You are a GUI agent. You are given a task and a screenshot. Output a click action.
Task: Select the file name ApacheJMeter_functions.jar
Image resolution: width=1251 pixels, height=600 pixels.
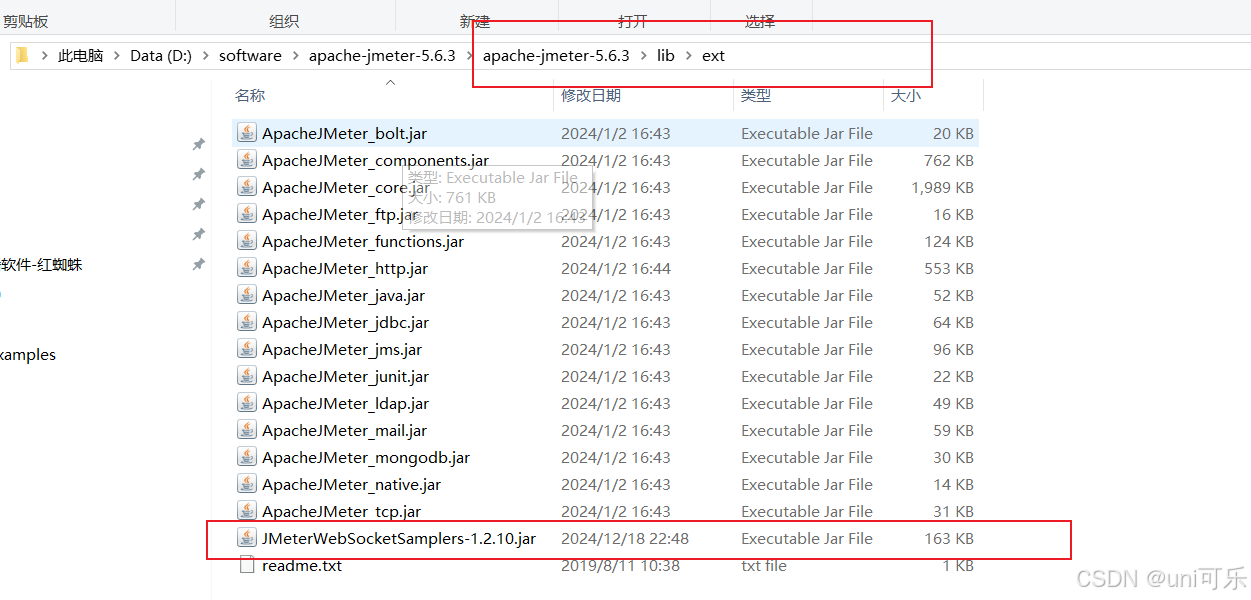pyautogui.click(x=362, y=241)
